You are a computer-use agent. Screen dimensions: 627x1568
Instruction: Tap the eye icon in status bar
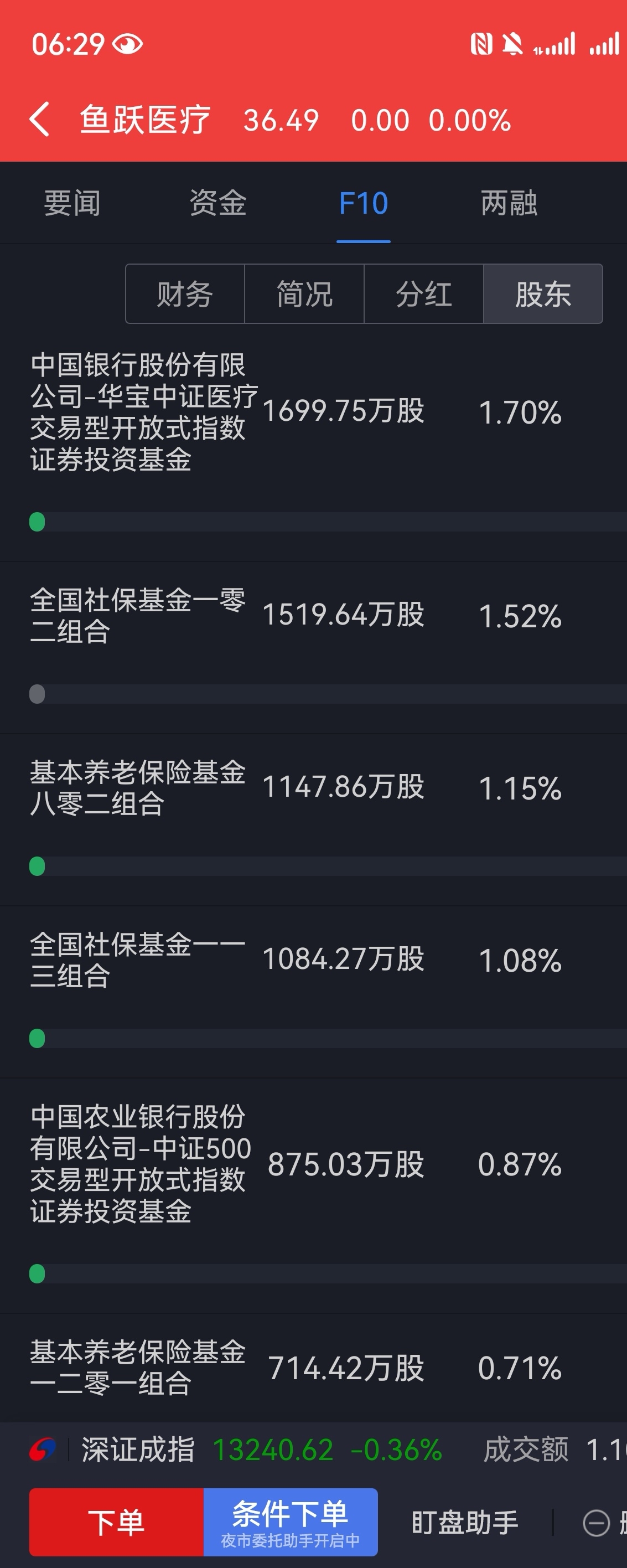click(128, 44)
